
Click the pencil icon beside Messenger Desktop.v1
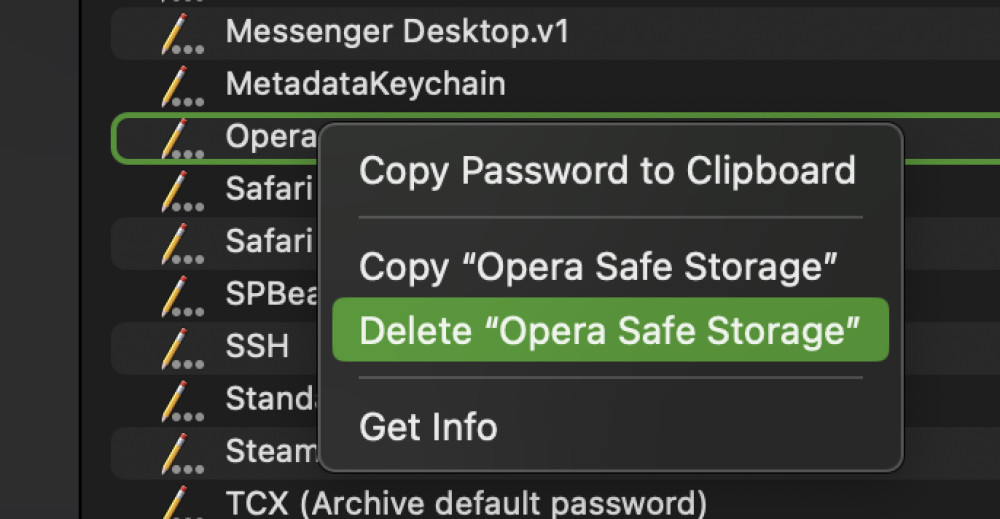182,33
